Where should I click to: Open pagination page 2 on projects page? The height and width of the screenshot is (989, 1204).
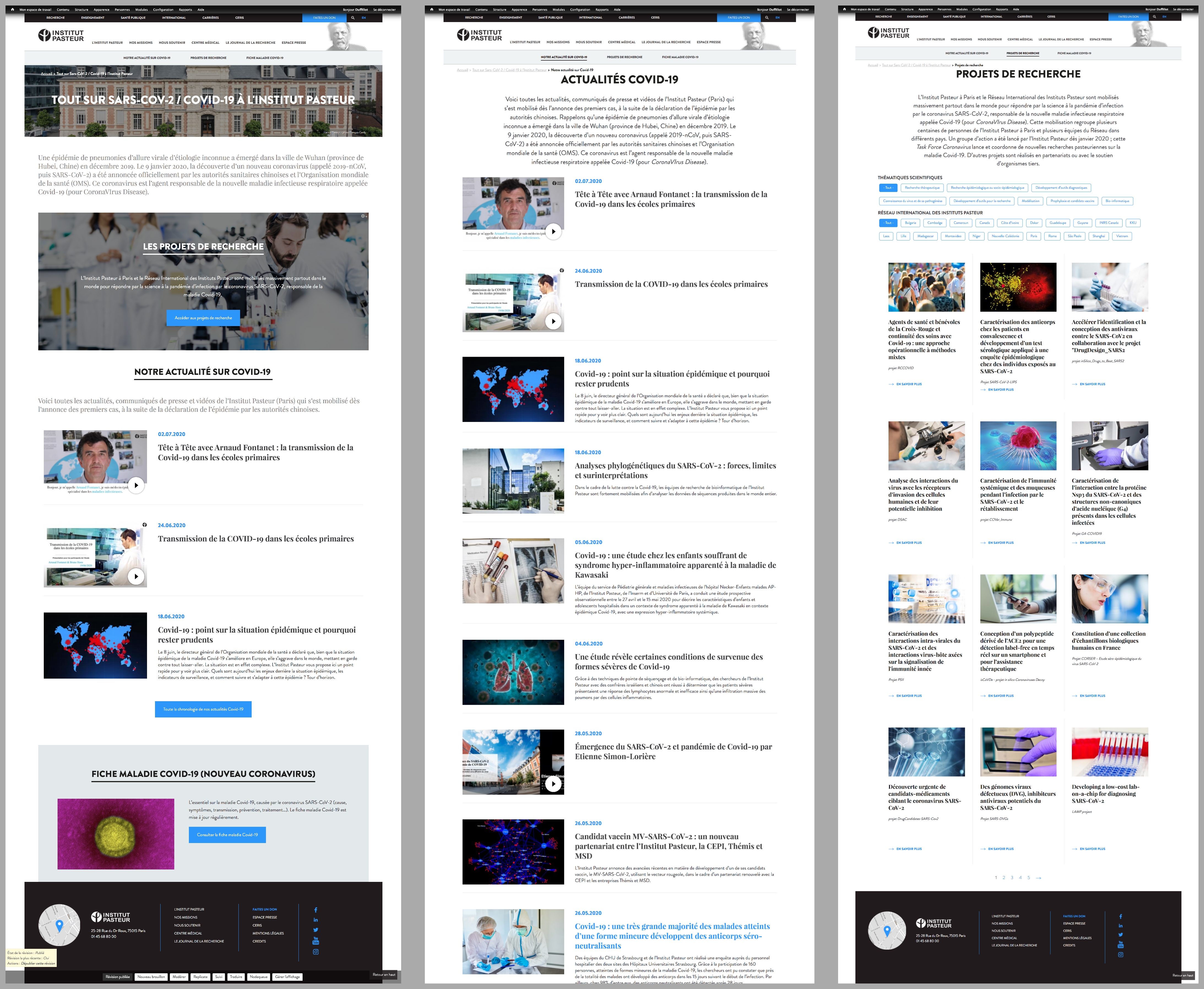(1004, 878)
